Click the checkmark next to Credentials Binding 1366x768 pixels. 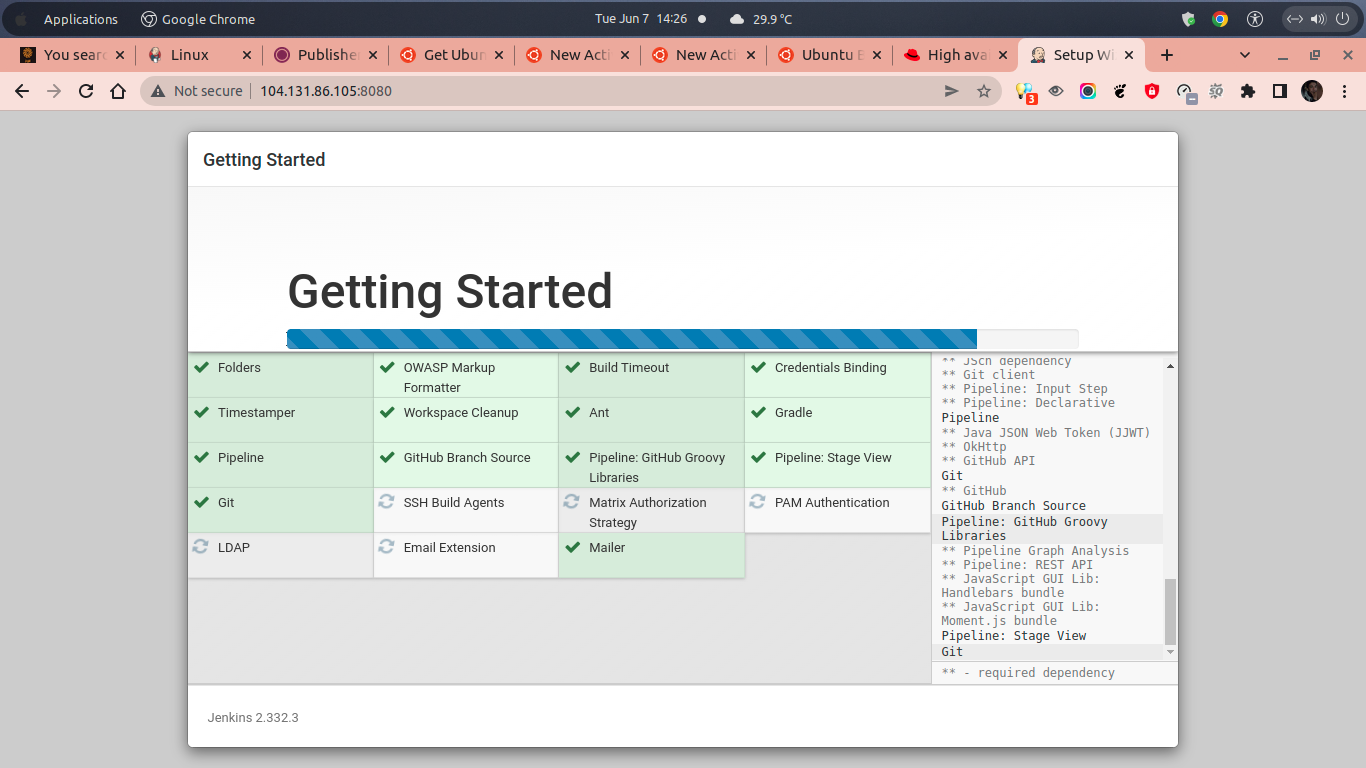(x=758, y=368)
